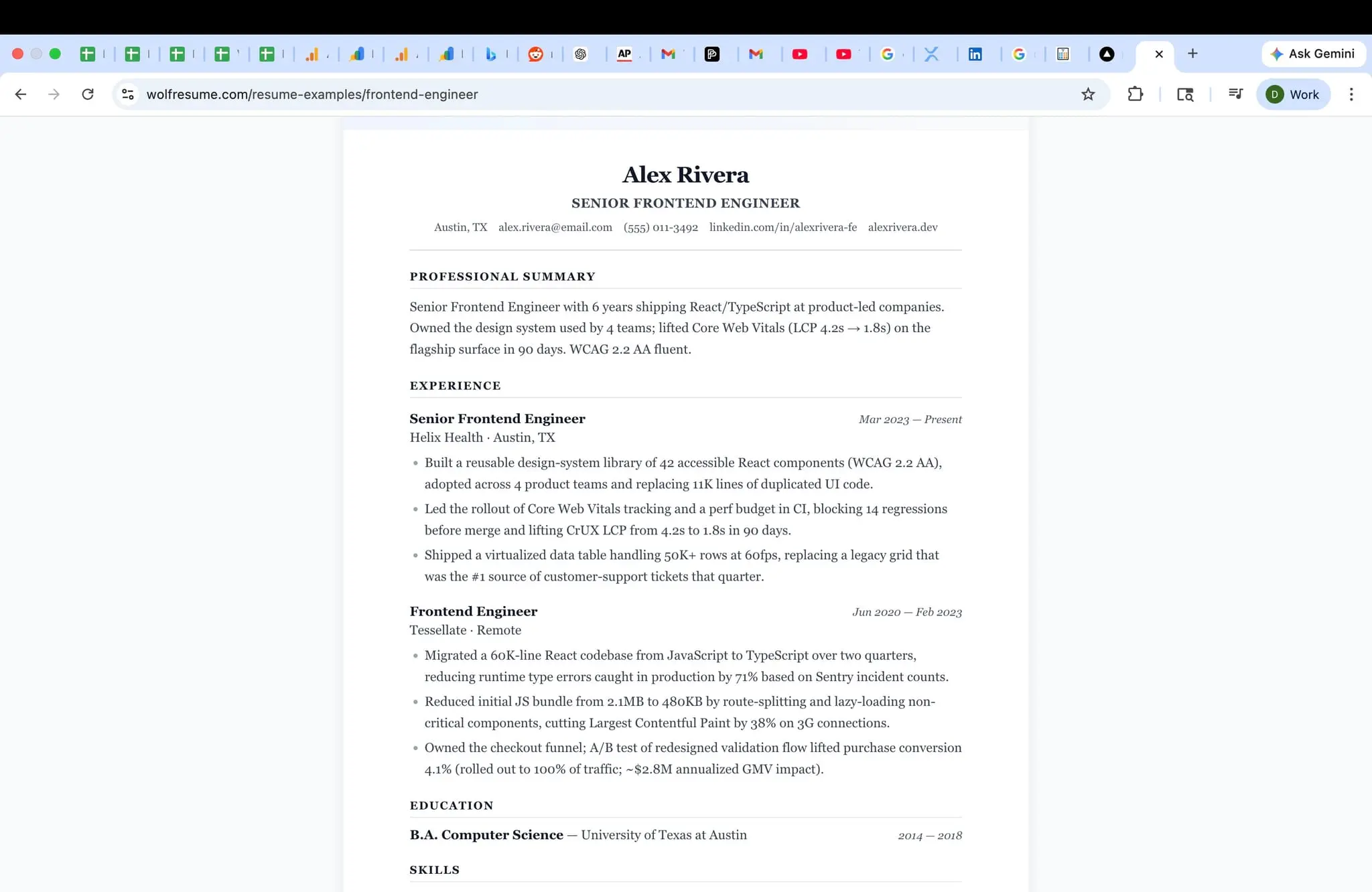Click the Mar 2023 — Present date

click(x=910, y=419)
